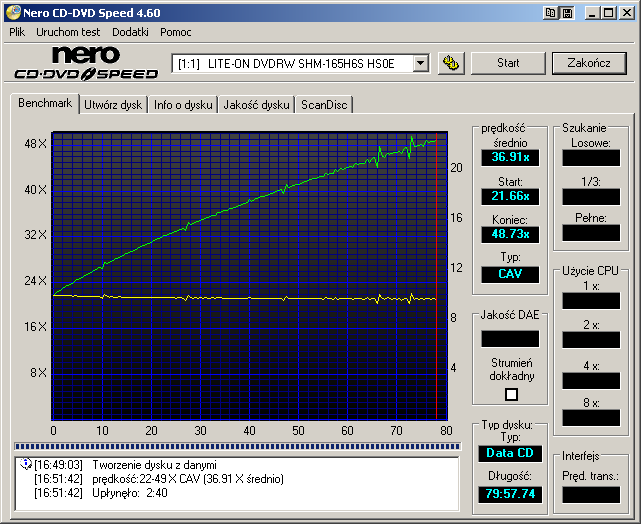Click the info icon in the log panel
641x524 pixels.
pyautogui.click(x=26, y=464)
